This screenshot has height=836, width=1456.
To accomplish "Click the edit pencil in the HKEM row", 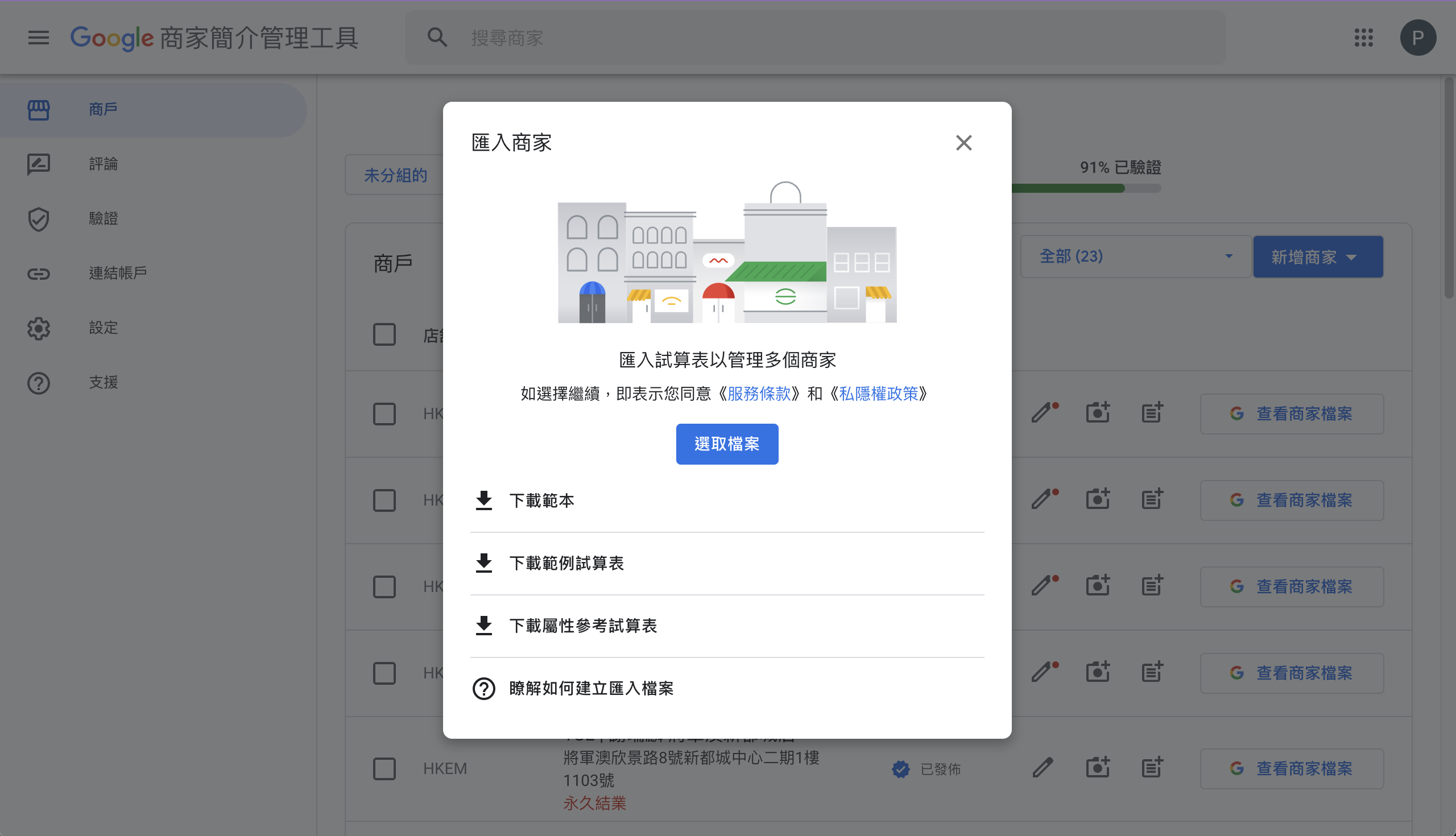I will (x=1043, y=768).
